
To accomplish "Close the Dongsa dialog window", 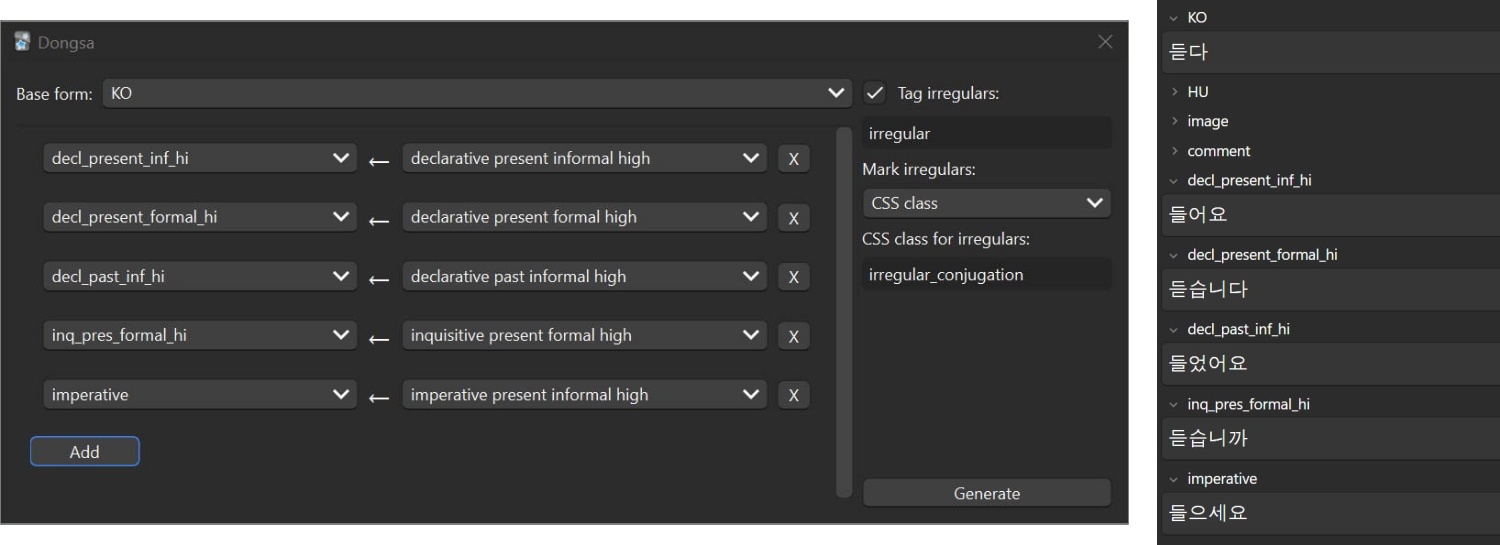I will (1104, 42).
